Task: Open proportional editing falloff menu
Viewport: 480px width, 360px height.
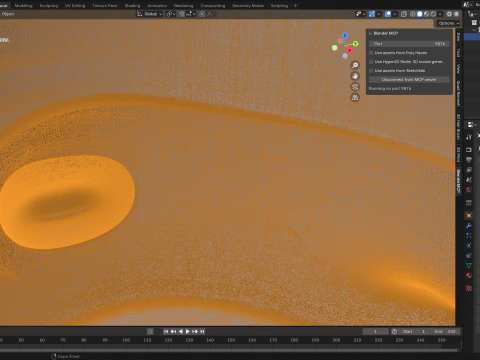Action: click(x=210, y=14)
